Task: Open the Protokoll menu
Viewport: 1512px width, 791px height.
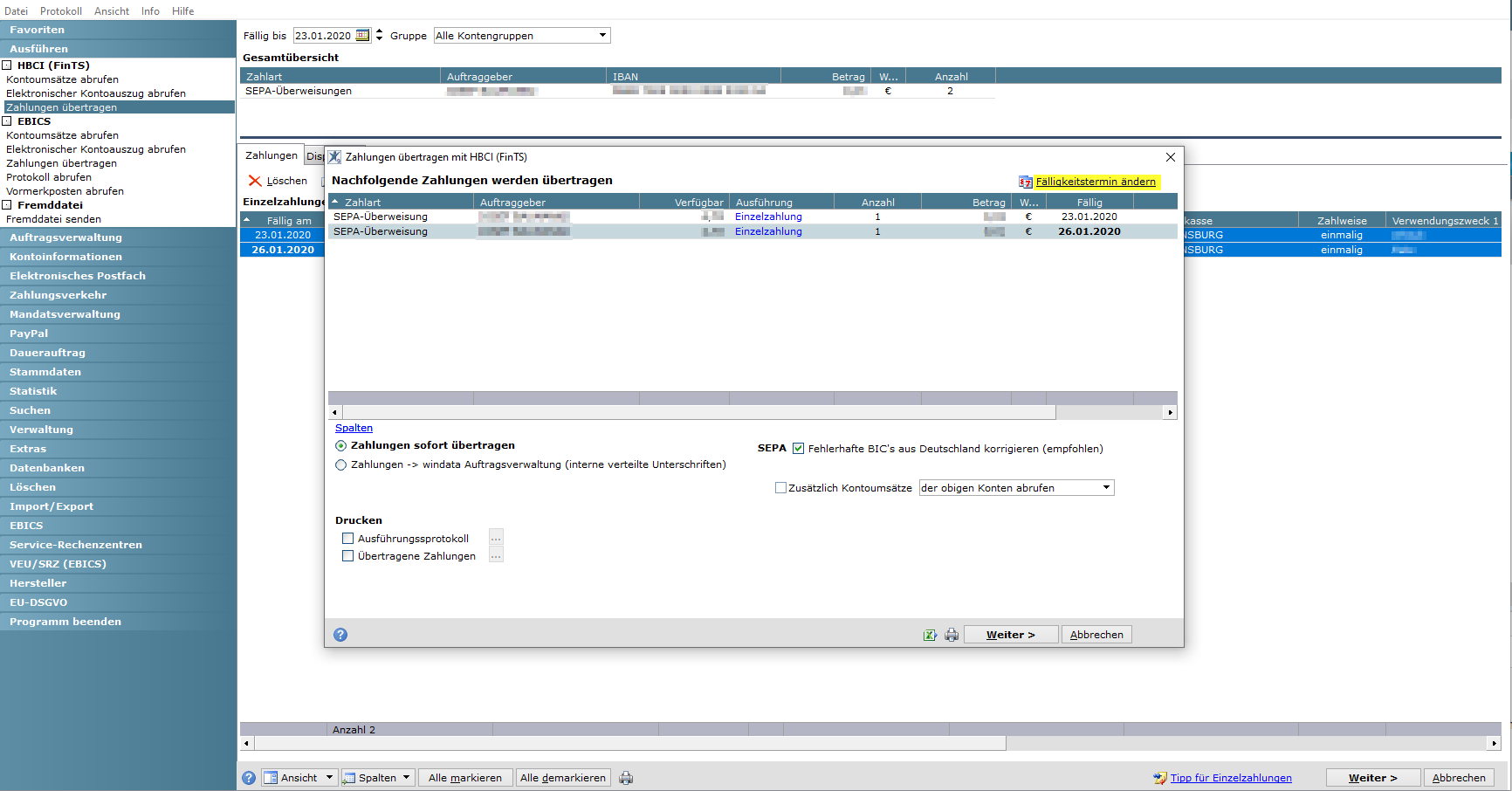Action: tap(61, 11)
